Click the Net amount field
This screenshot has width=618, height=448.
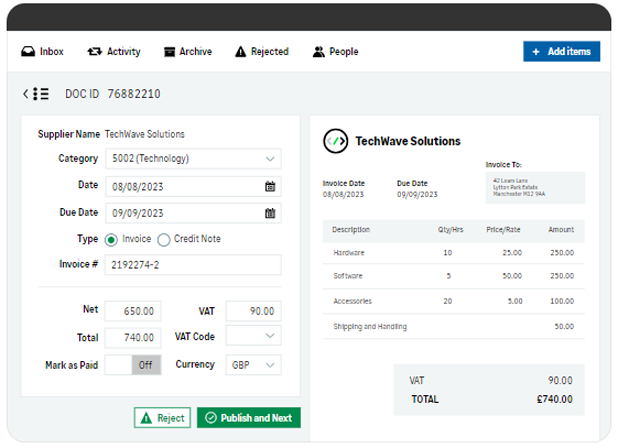[133, 311]
